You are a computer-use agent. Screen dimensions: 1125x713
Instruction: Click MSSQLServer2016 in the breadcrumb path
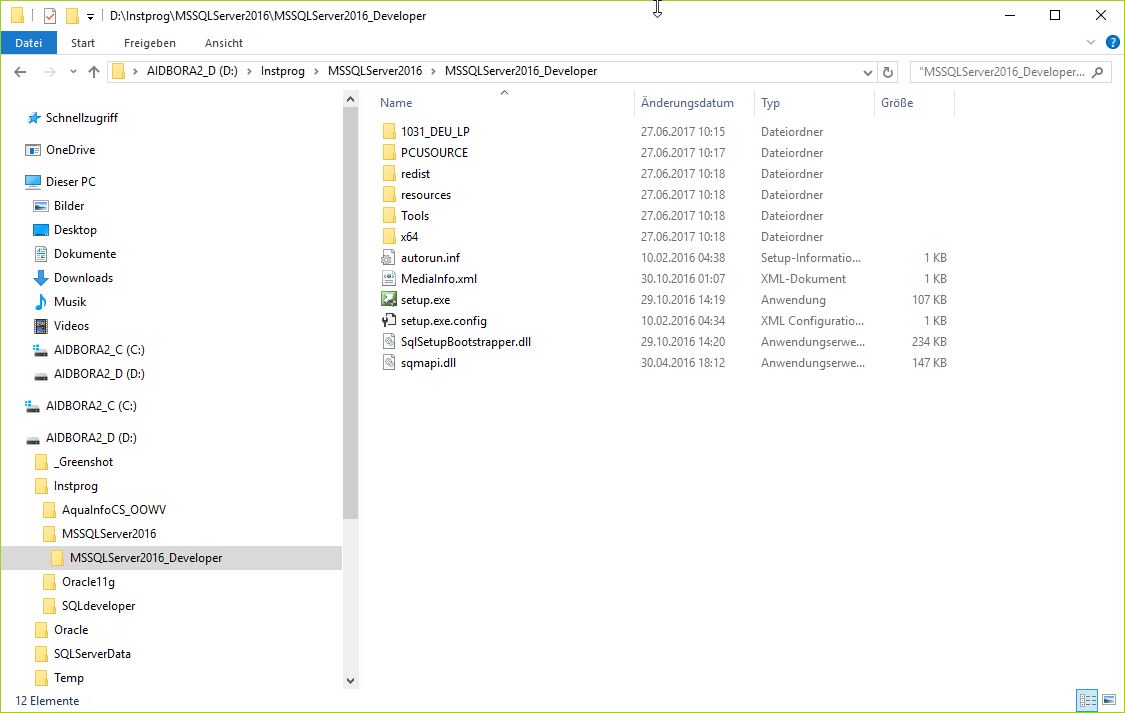[x=375, y=71]
